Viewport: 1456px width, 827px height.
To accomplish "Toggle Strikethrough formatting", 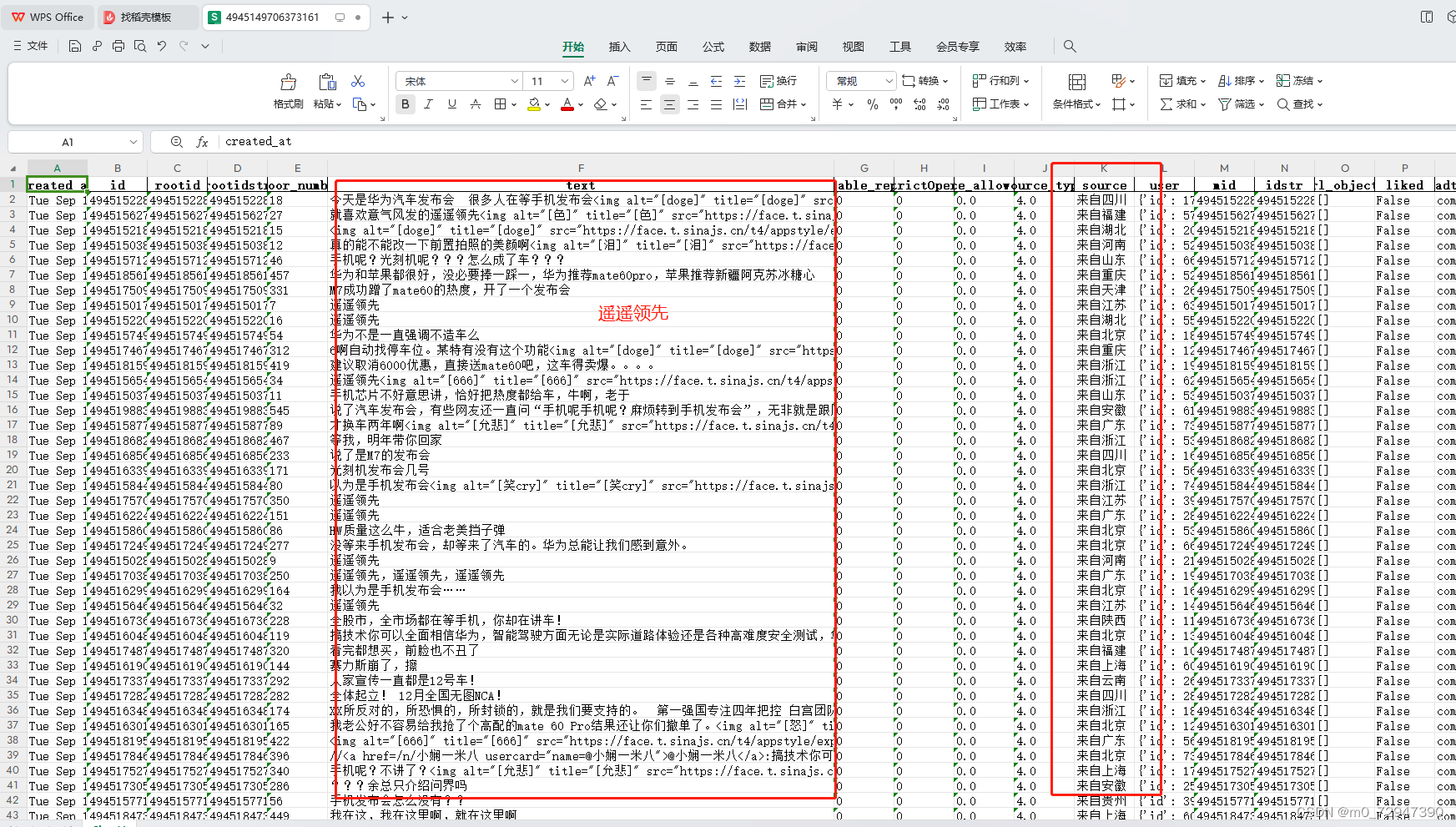I will coord(476,104).
